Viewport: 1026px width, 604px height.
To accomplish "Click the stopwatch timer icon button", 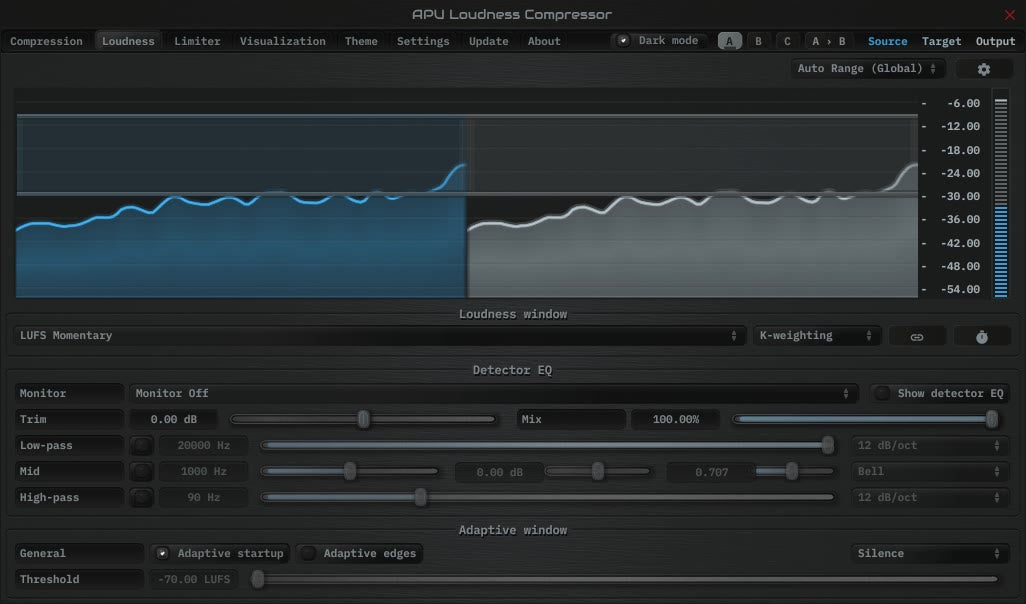I will (x=982, y=336).
